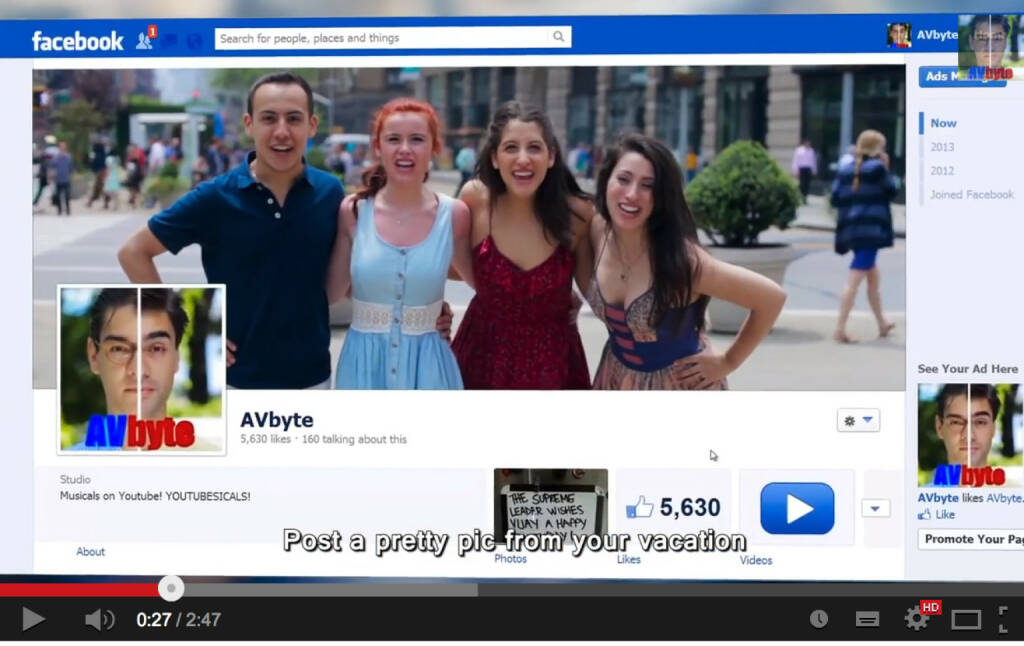Open the page settings gear dropdown
The image size is (1024, 646).
[x=858, y=421]
